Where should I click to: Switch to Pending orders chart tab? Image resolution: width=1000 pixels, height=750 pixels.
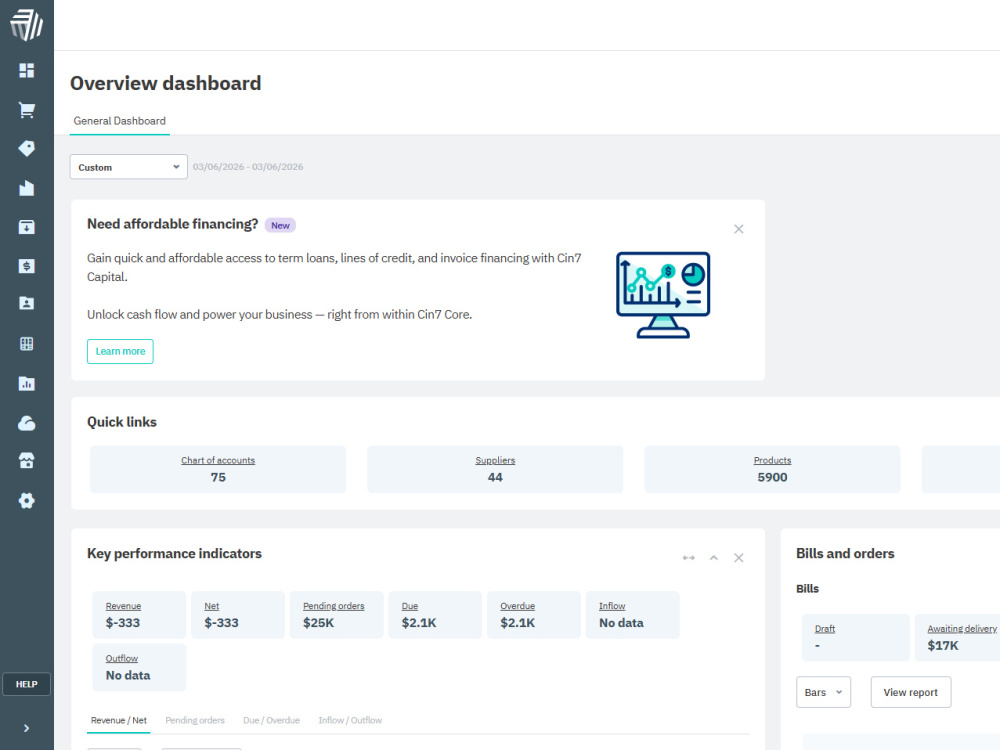pyautogui.click(x=195, y=721)
